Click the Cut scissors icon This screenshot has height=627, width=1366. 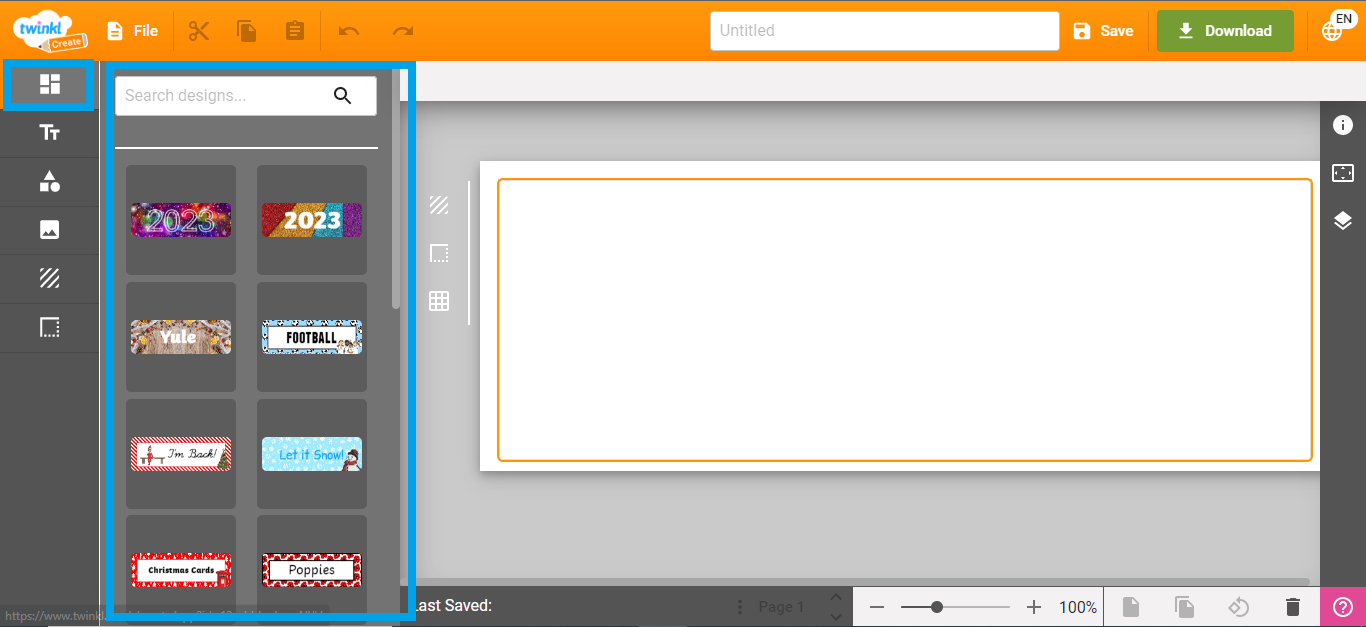point(199,30)
